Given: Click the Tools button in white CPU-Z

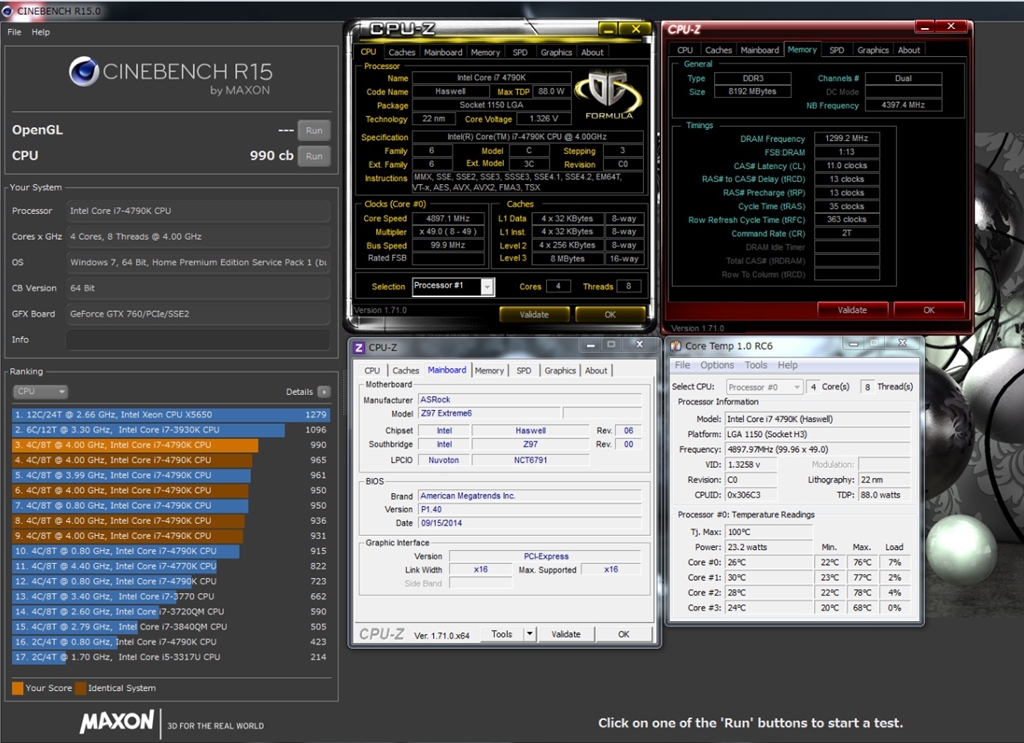Looking at the screenshot, I should [x=502, y=634].
